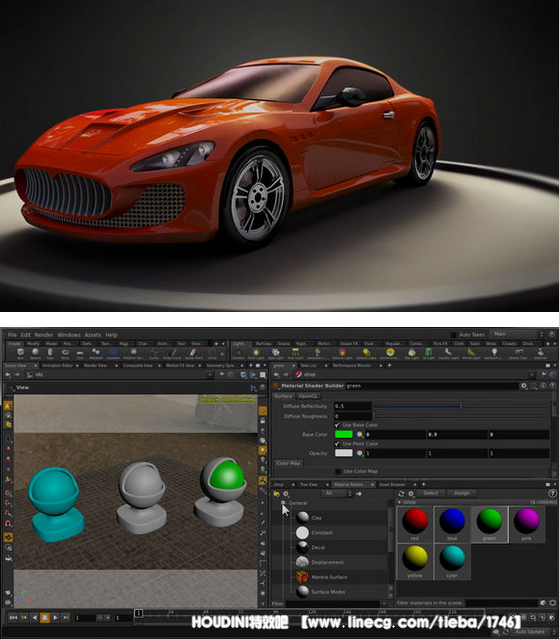This screenshot has width=559, height=639.
Task: Click the white Opacity color swatch
Action: tap(343, 453)
